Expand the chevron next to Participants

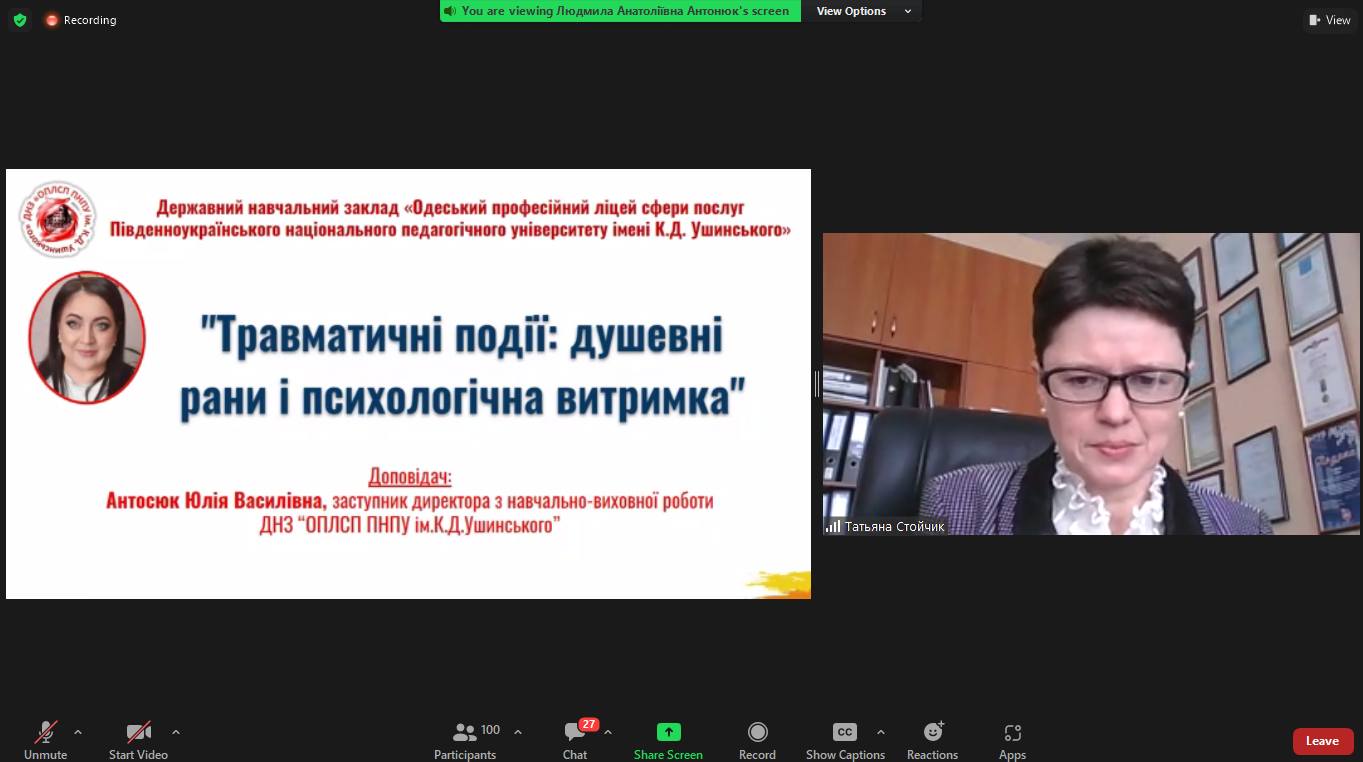[x=518, y=732]
